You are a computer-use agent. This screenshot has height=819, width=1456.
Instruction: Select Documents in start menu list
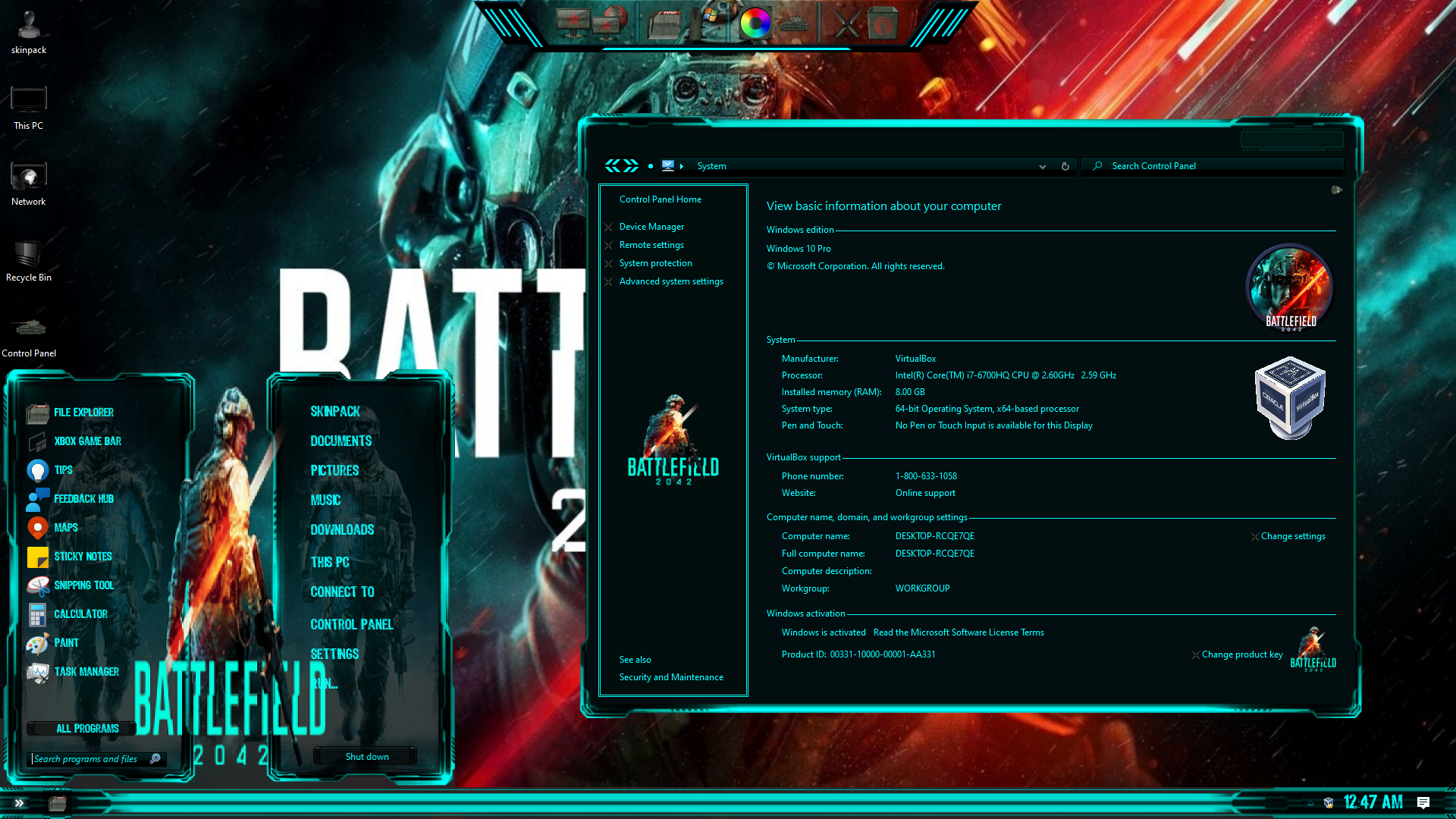pos(341,441)
